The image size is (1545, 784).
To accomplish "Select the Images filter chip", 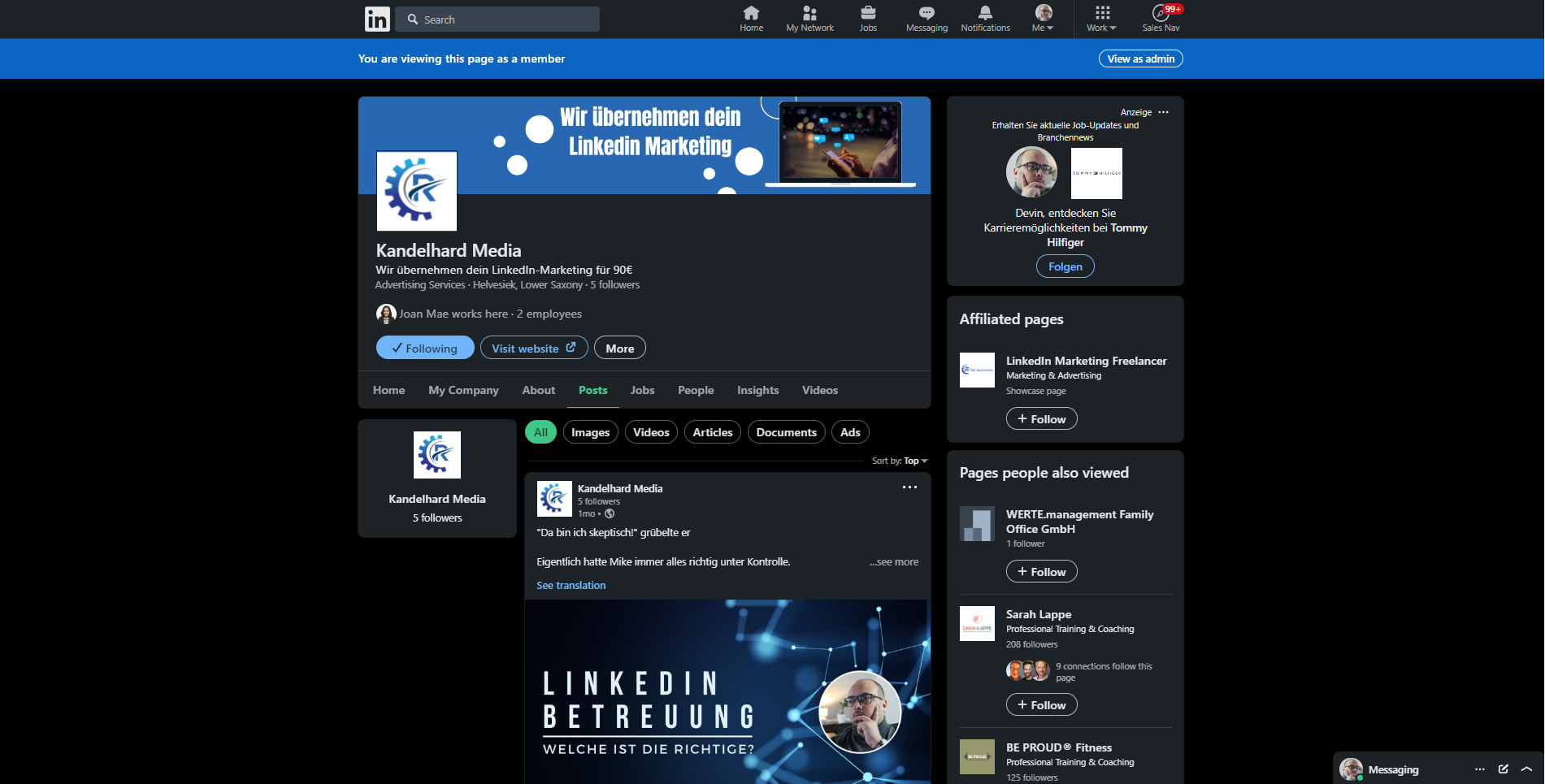I will click(590, 432).
